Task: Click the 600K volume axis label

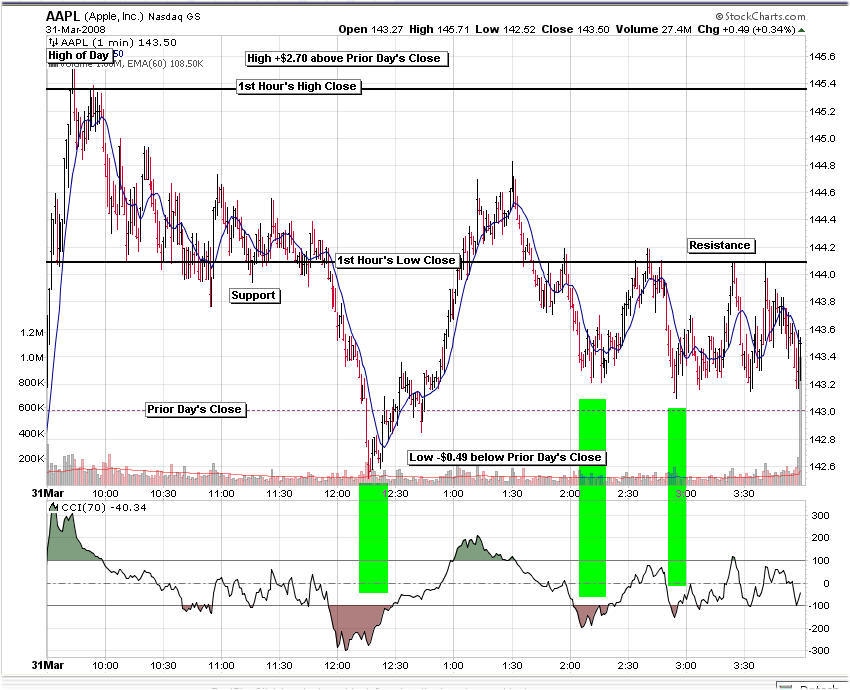Action: coord(31,408)
